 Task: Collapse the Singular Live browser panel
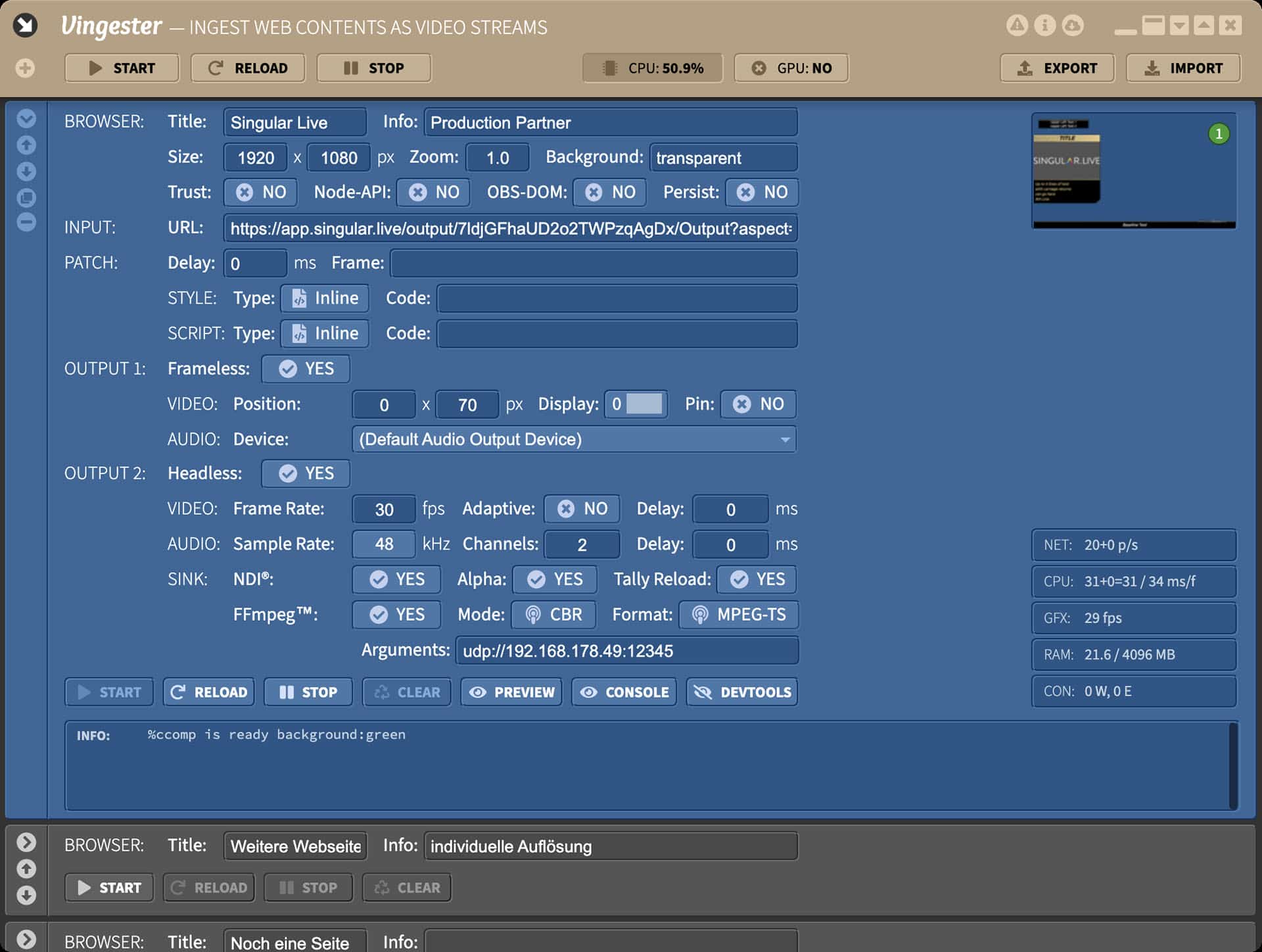tap(26, 119)
